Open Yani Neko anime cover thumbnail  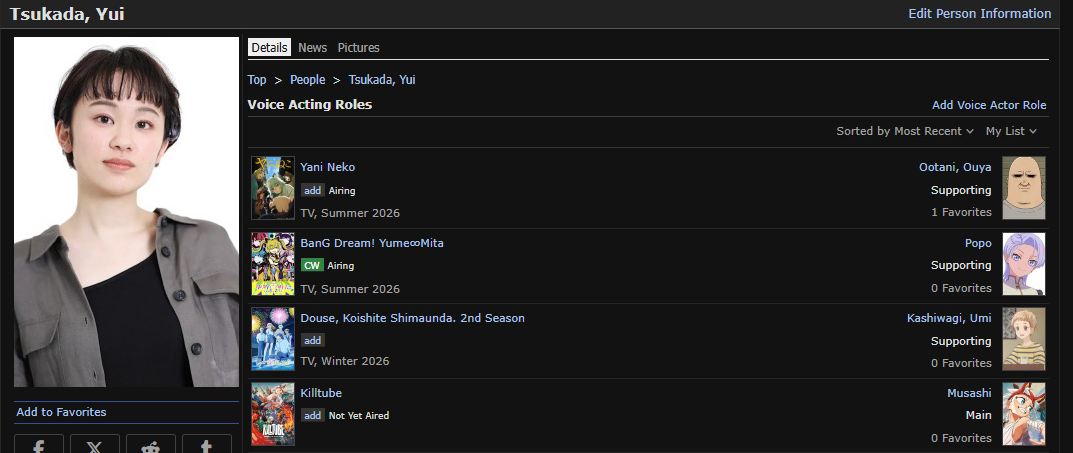(273, 187)
